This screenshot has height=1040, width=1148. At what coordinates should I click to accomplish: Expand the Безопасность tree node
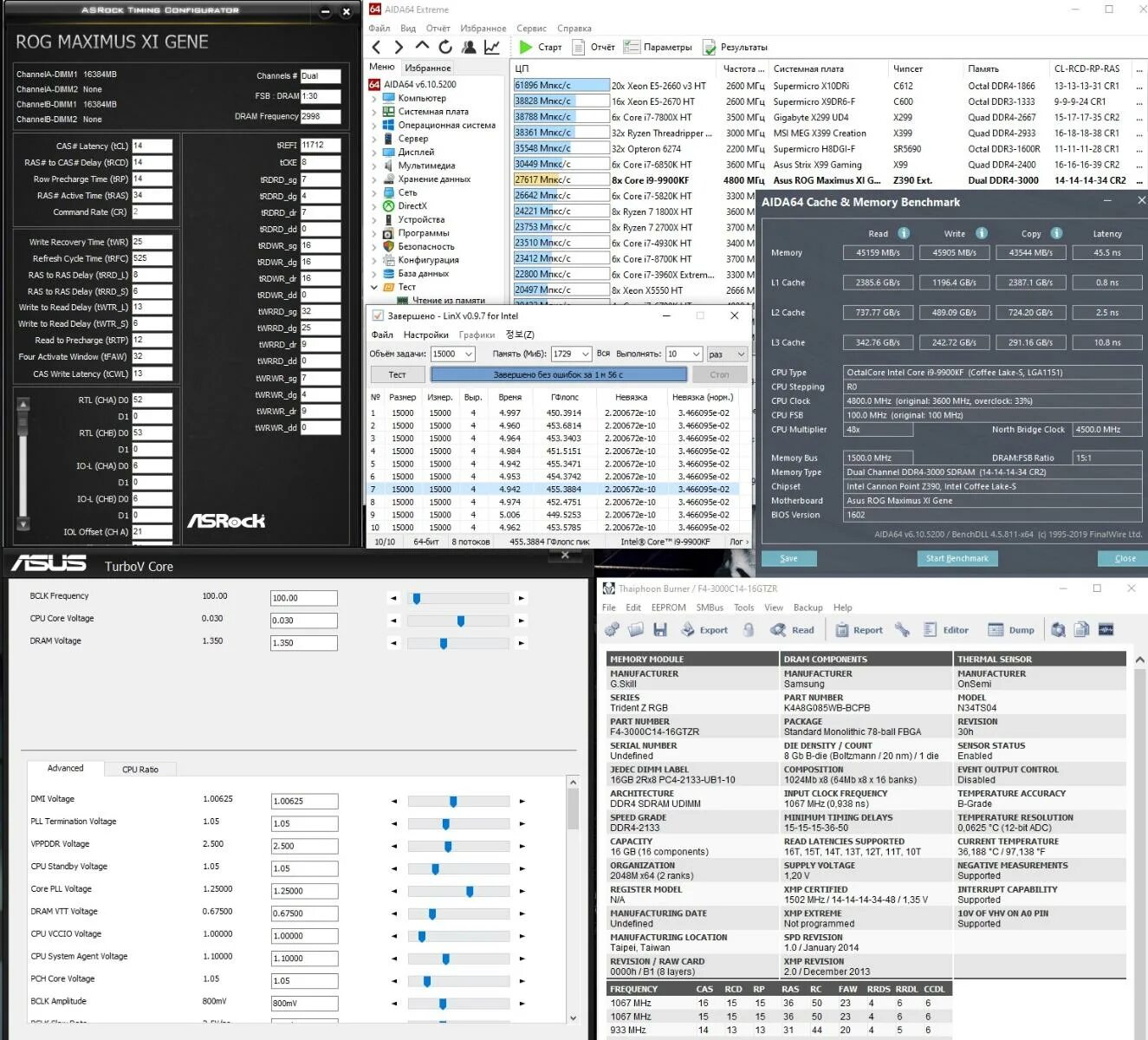[x=374, y=246]
